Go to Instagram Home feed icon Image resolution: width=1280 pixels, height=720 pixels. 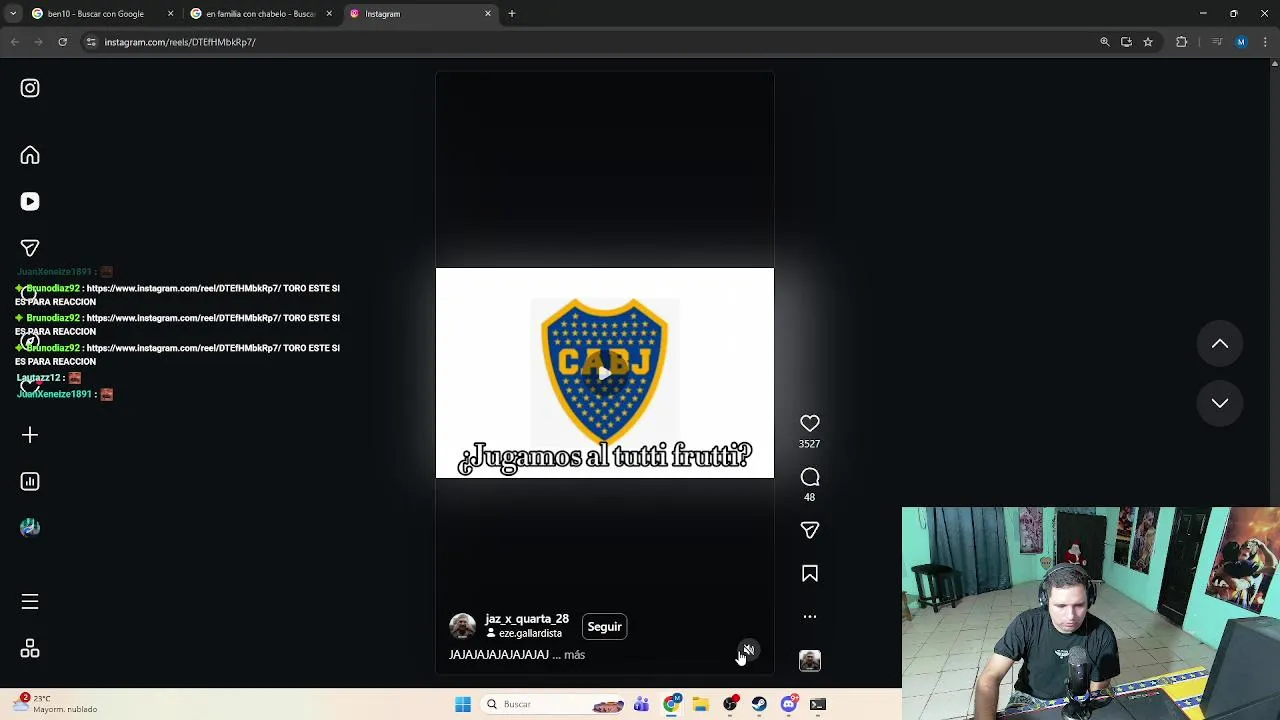click(30, 155)
